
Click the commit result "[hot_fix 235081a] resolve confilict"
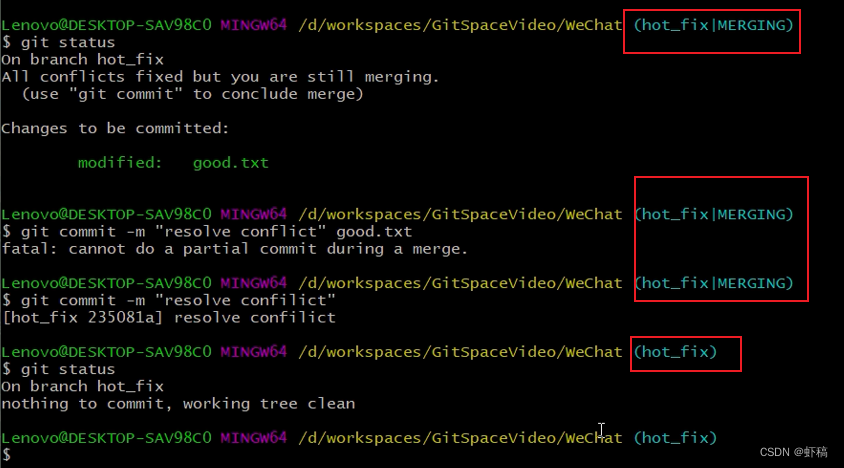pos(169,317)
